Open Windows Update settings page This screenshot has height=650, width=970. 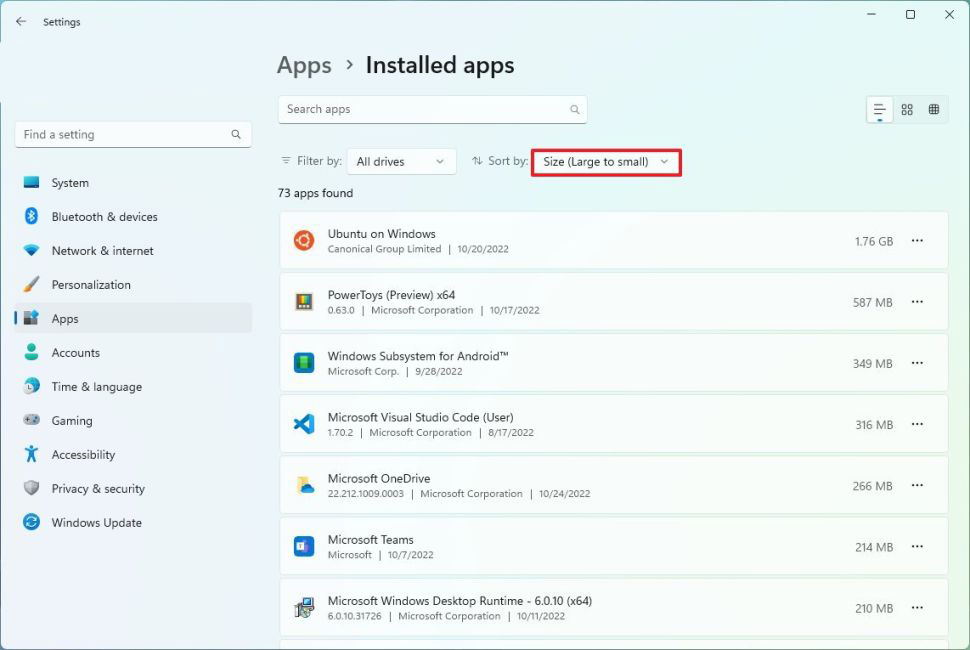pos(96,523)
